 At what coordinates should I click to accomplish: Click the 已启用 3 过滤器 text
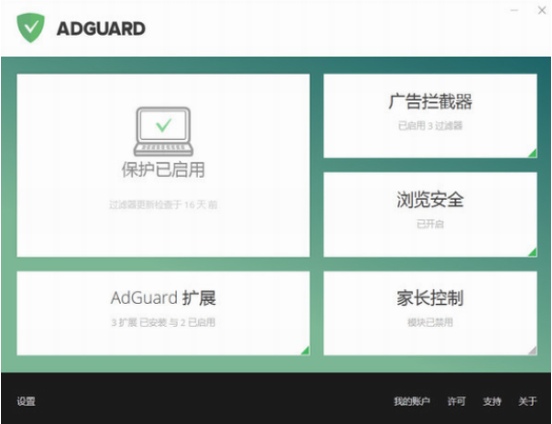(430, 126)
